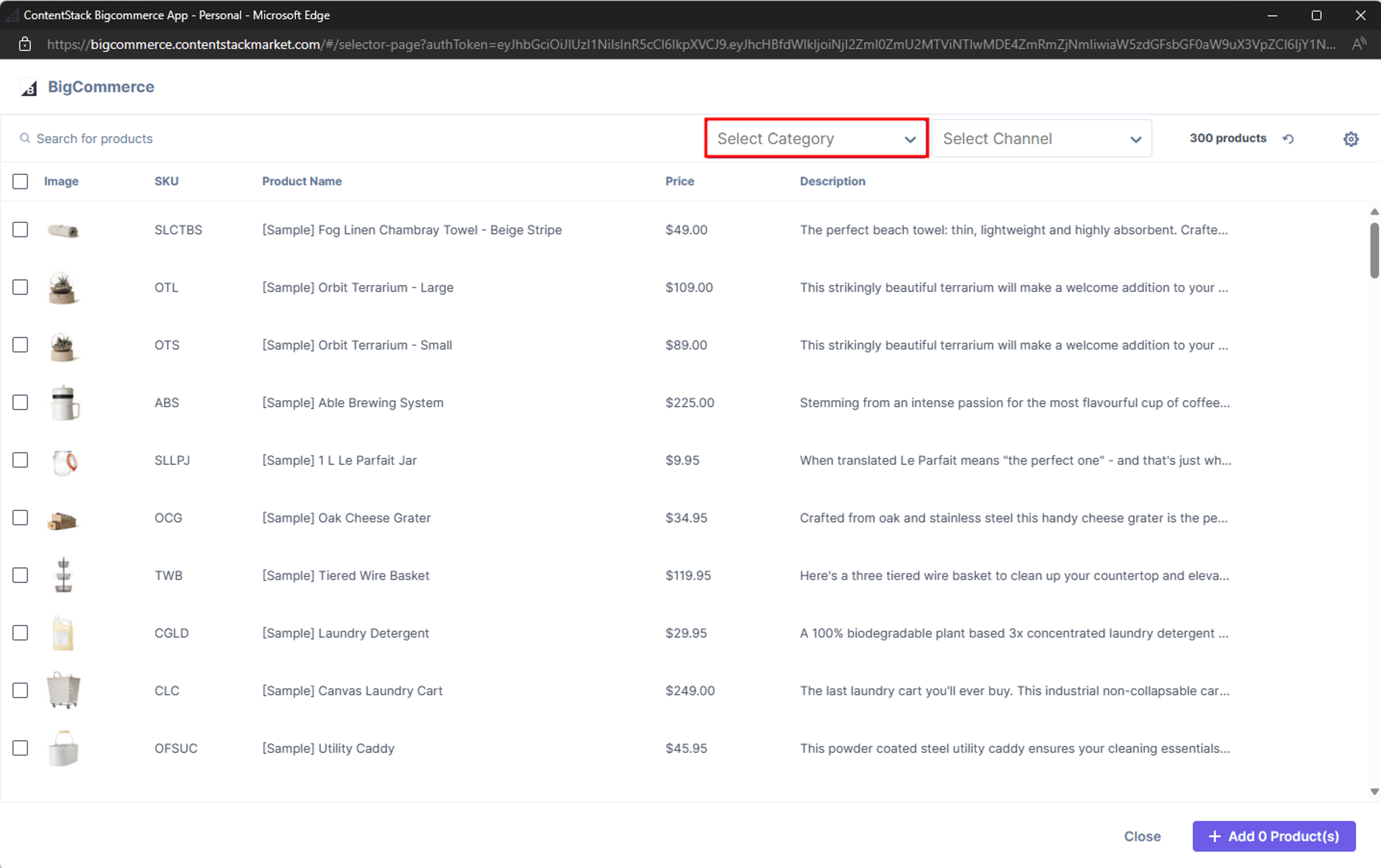Click the $9.95 price cell
1381x868 pixels.
(682, 460)
